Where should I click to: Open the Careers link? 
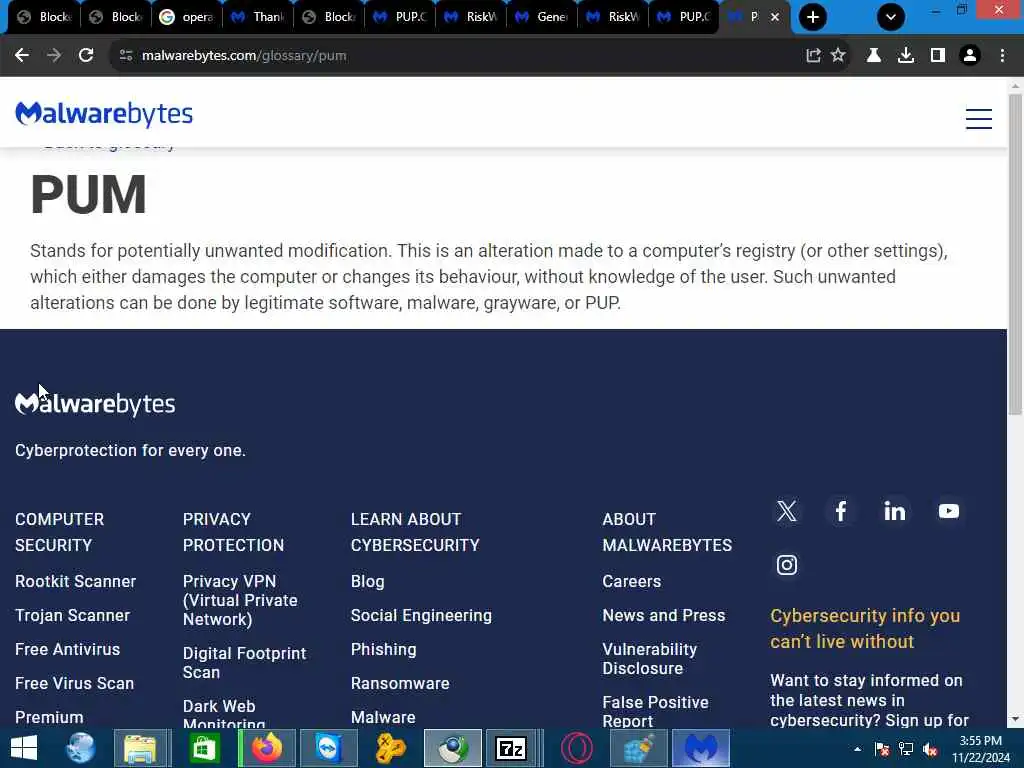[632, 581]
